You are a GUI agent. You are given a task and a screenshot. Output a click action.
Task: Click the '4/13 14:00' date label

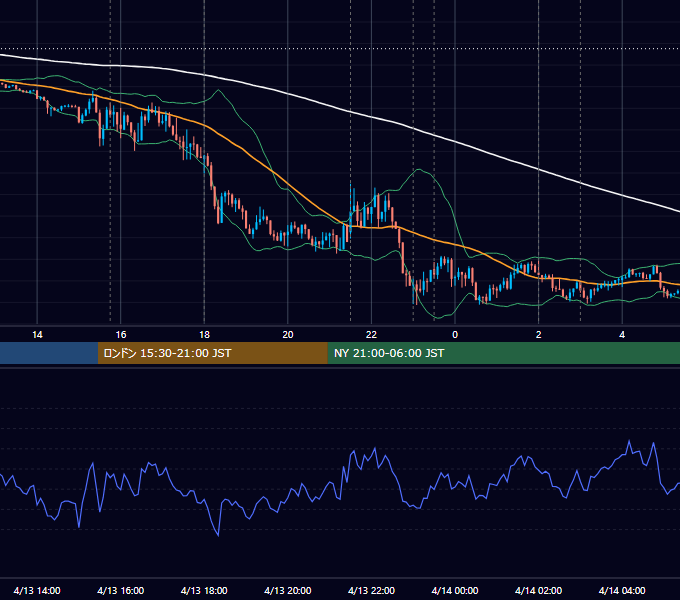(37, 590)
